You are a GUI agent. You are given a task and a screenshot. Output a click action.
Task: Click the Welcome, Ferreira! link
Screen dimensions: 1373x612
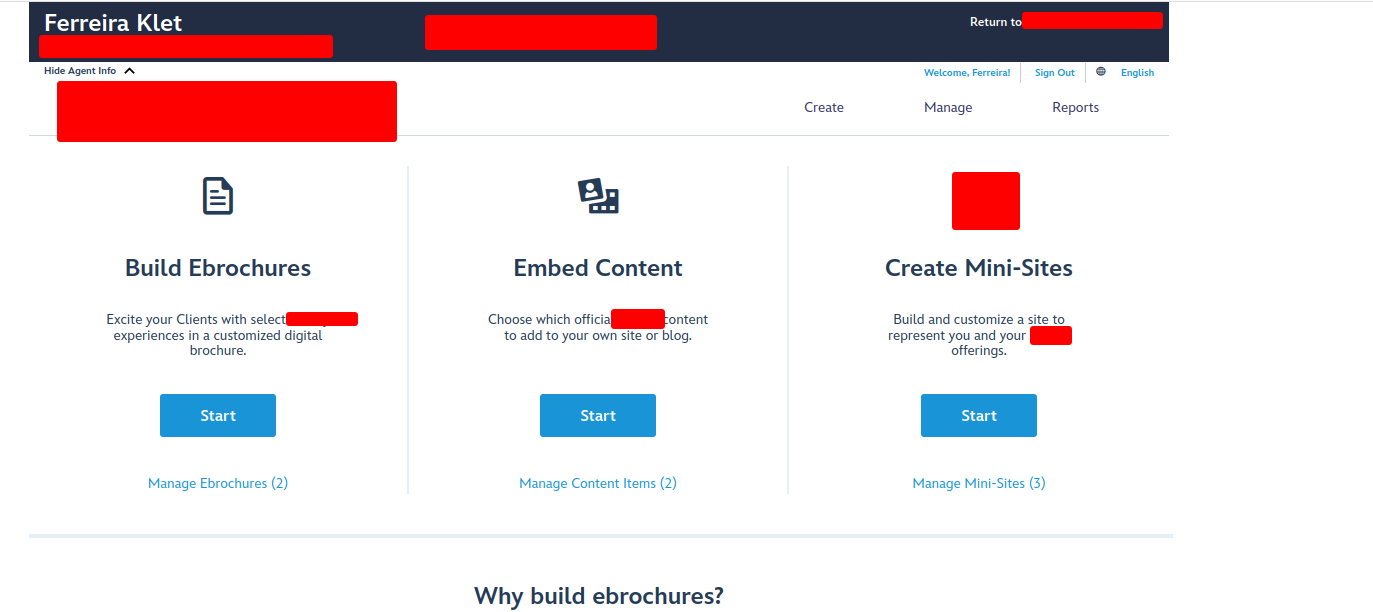coord(966,73)
